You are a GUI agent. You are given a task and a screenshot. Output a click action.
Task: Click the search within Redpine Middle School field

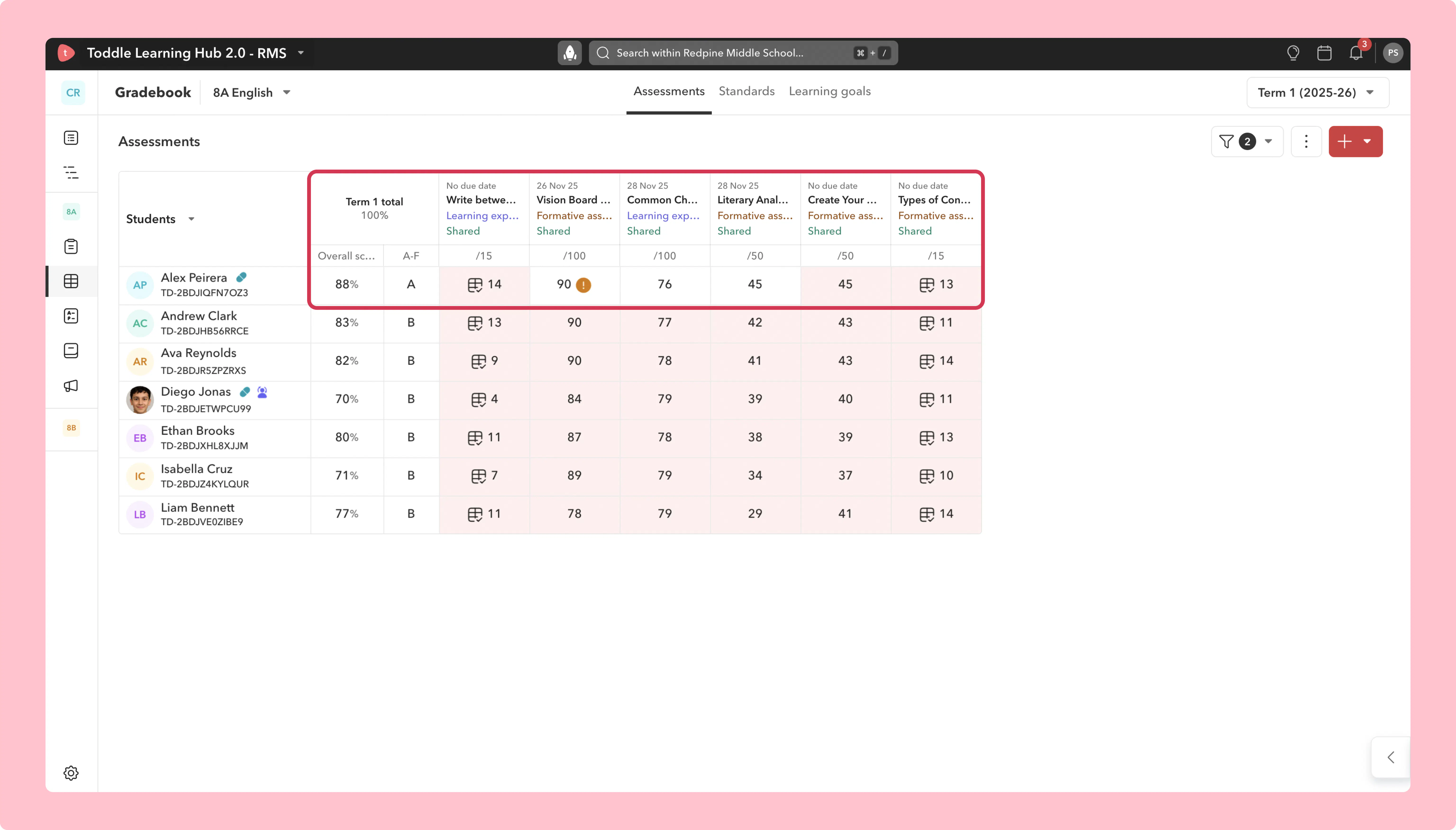tap(743, 53)
